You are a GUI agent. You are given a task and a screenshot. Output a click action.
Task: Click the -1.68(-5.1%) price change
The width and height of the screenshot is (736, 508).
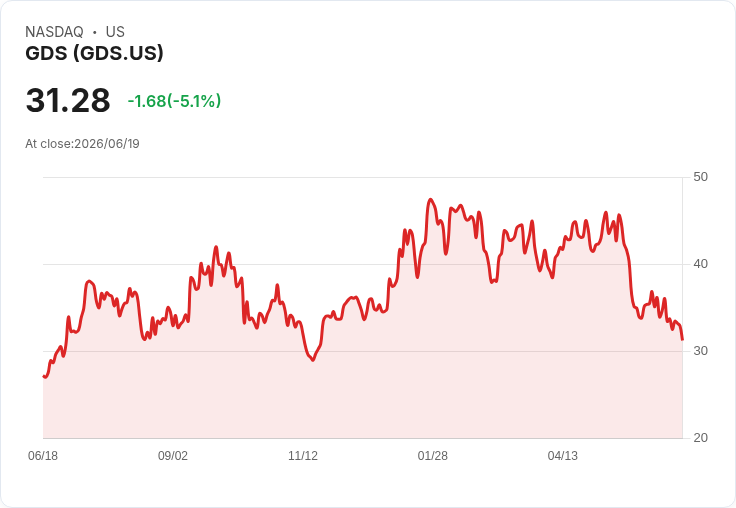tap(174, 101)
